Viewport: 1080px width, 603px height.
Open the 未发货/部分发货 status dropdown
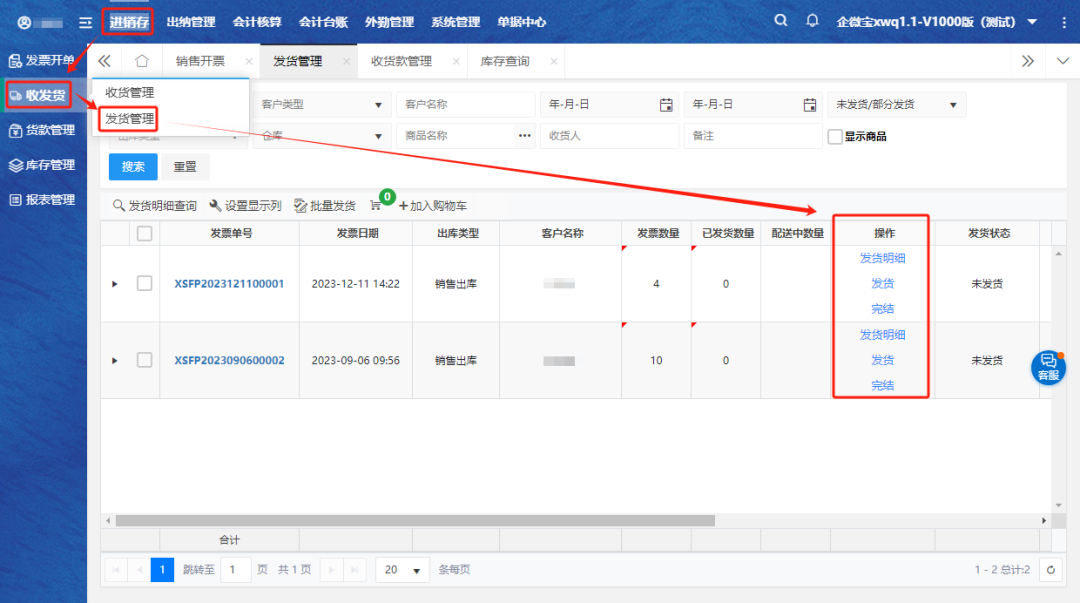pyautogui.click(x=897, y=105)
